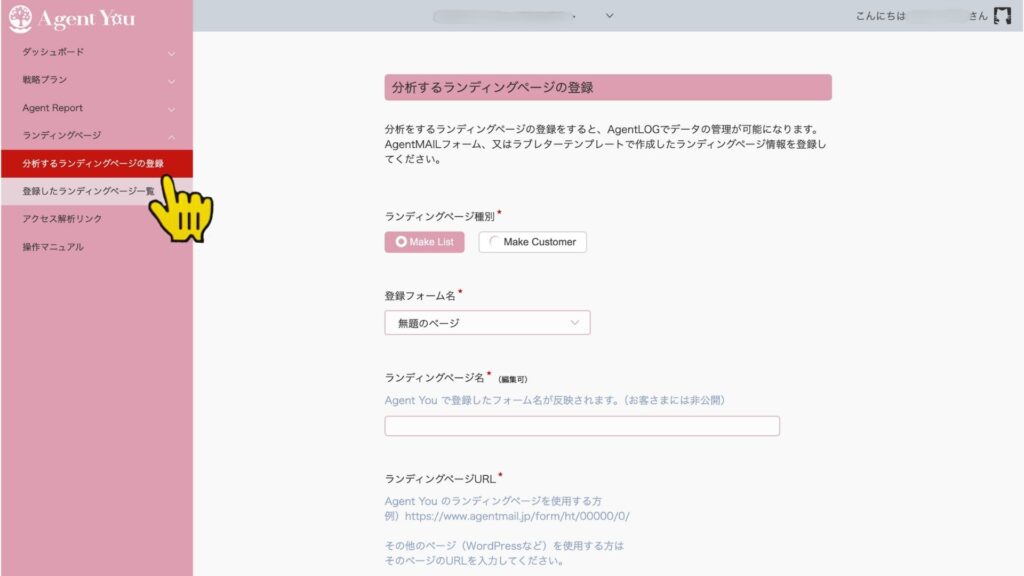
Task: Open アクセス解析リンク in the sidebar
Action: pos(62,219)
